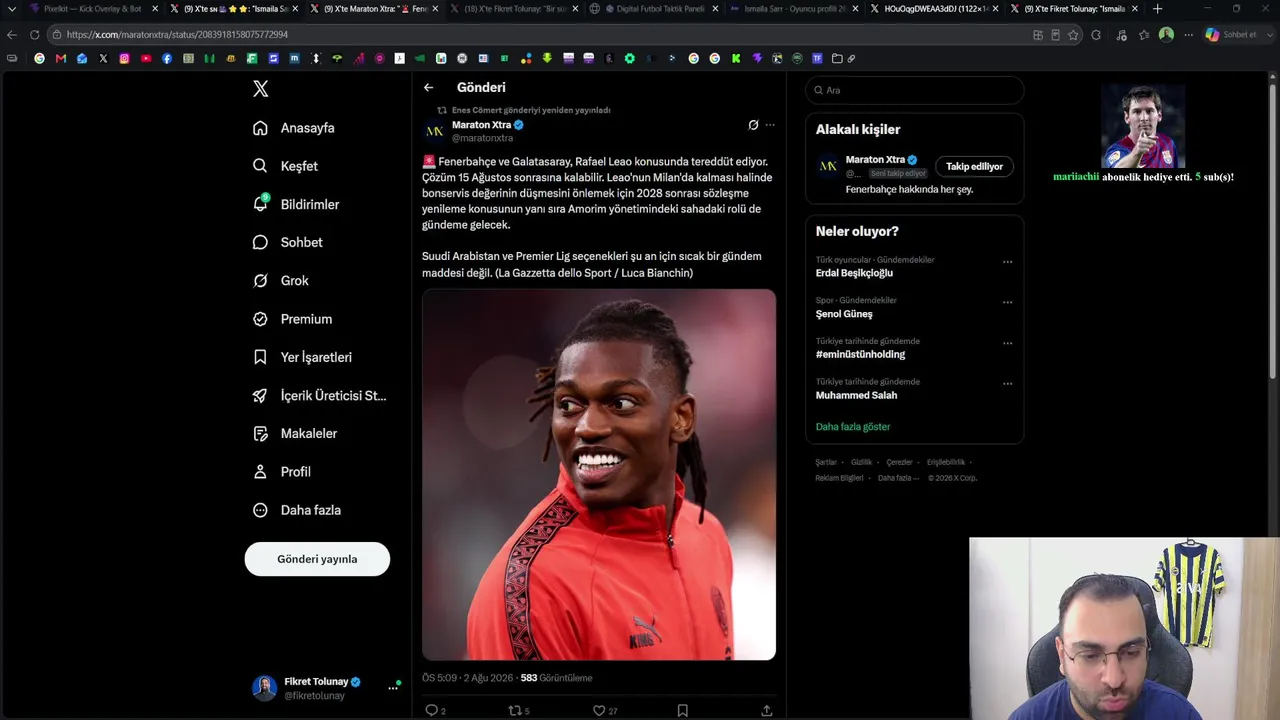Open Grok from sidebar
1280x720 pixels.
[281, 281]
